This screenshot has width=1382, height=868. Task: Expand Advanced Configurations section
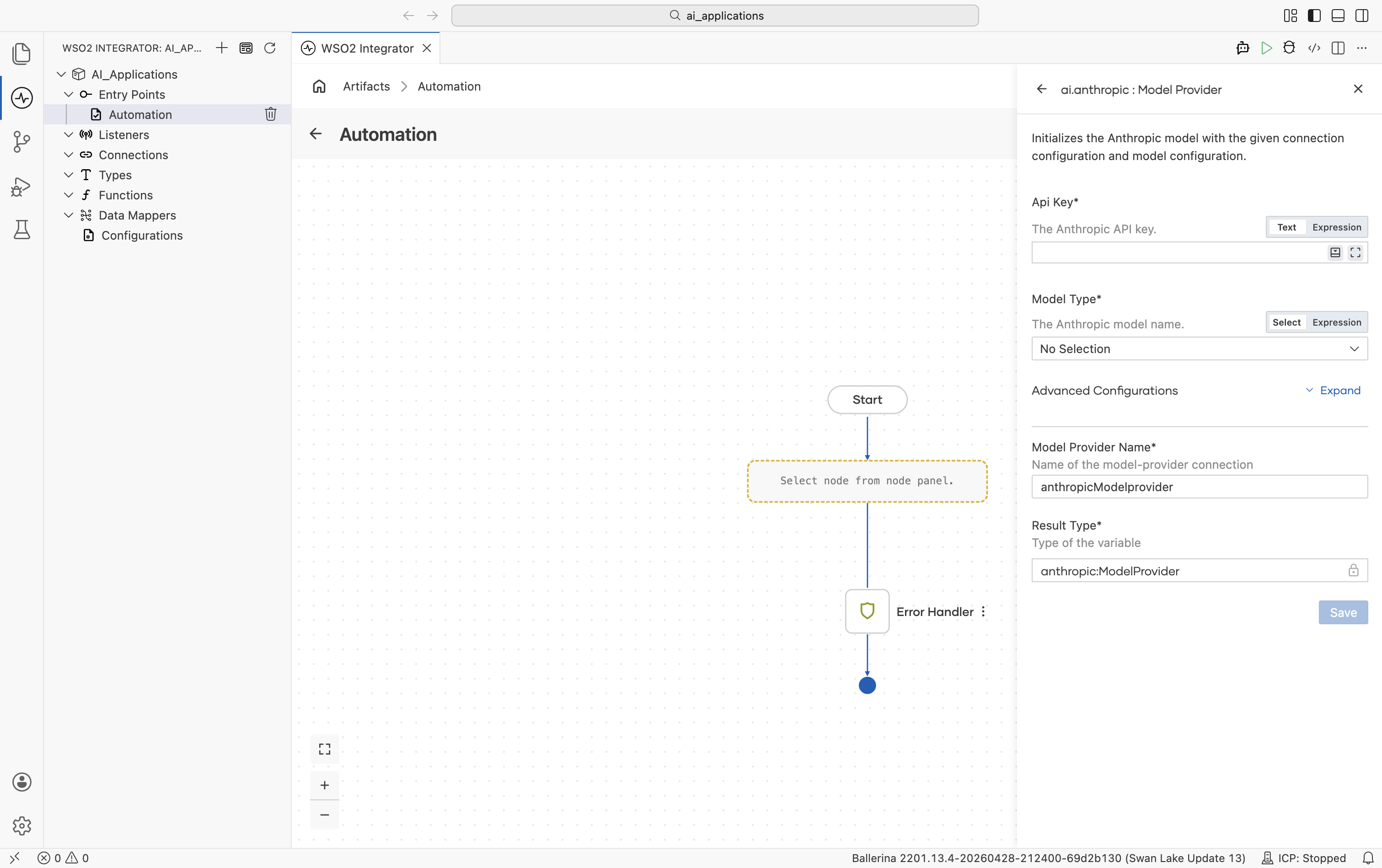click(x=1333, y=391)
